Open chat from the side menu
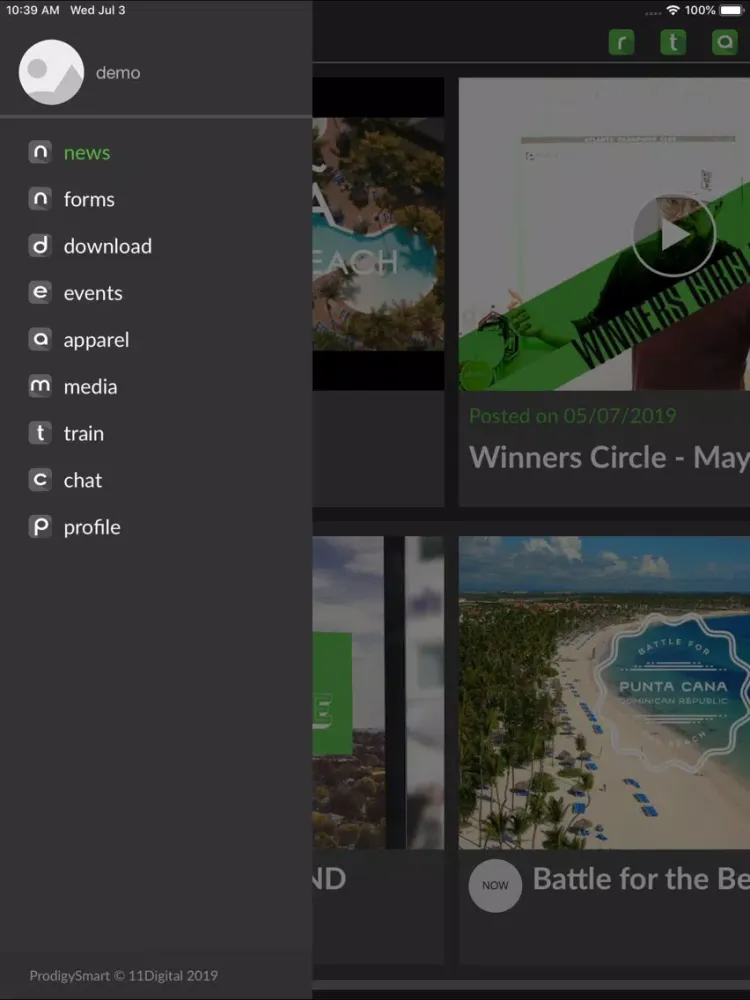 pos(83,480)
